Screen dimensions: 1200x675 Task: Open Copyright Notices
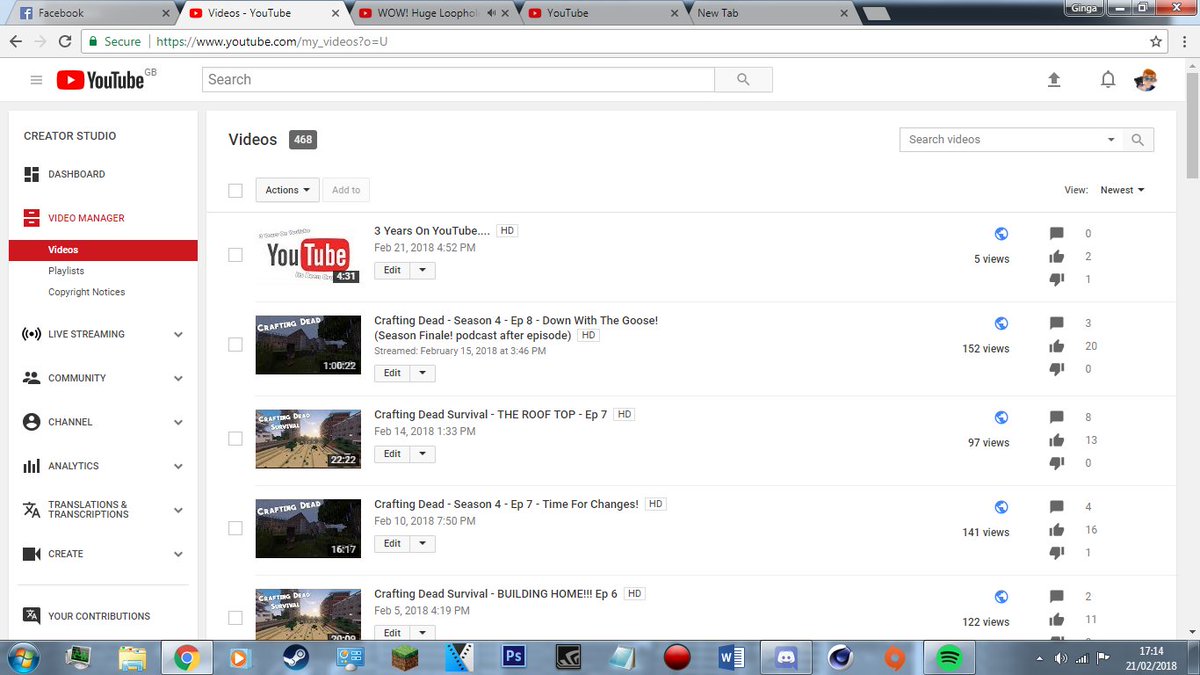[x=86, y=292]
